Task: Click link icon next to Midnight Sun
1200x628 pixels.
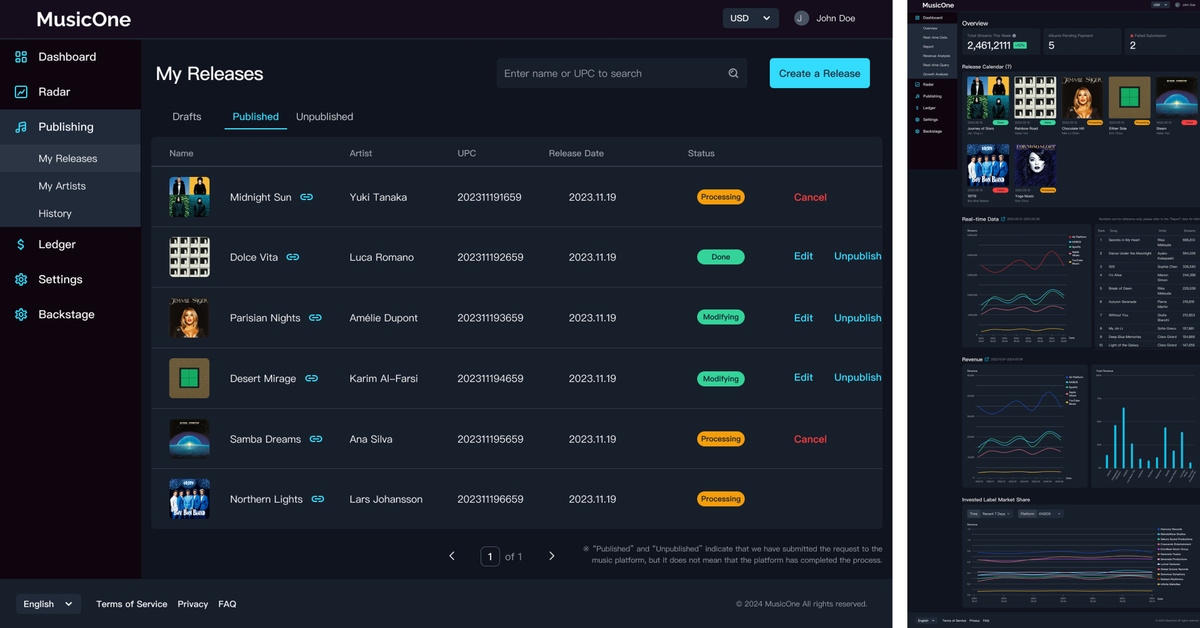Action: (x=307, y=197)
